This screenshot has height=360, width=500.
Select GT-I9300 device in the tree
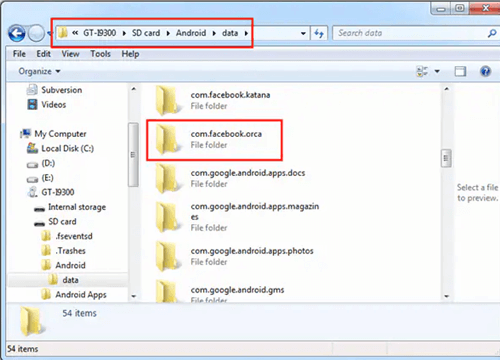point(58,192)
